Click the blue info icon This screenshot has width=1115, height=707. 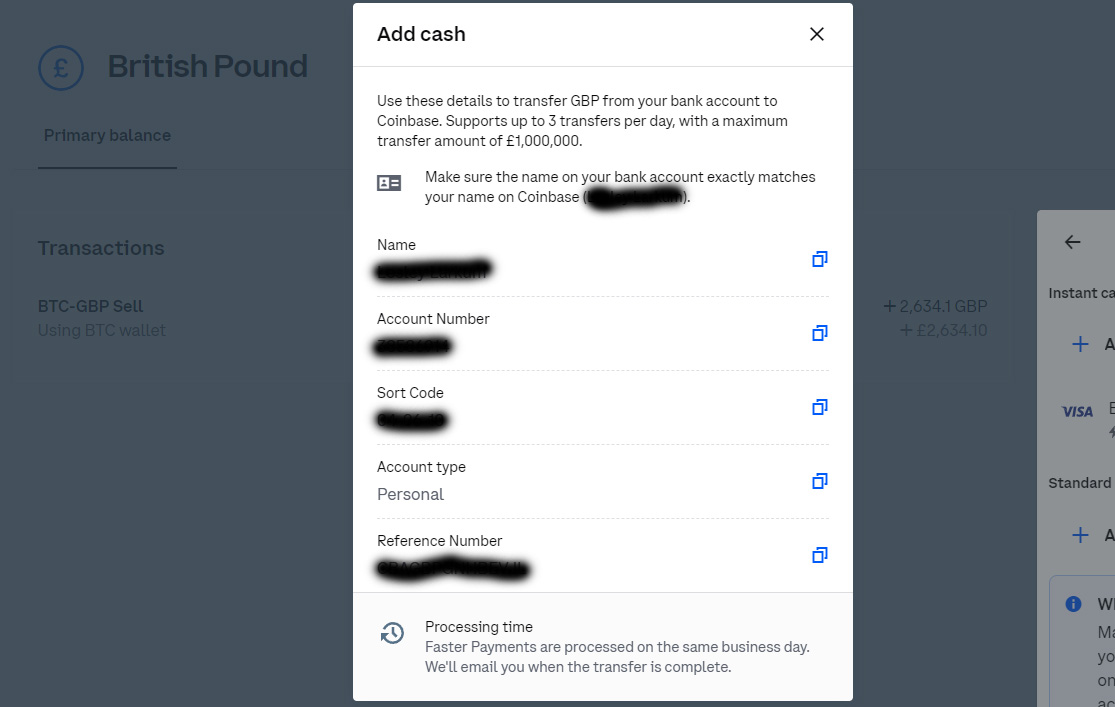(x=1073, y=604)
